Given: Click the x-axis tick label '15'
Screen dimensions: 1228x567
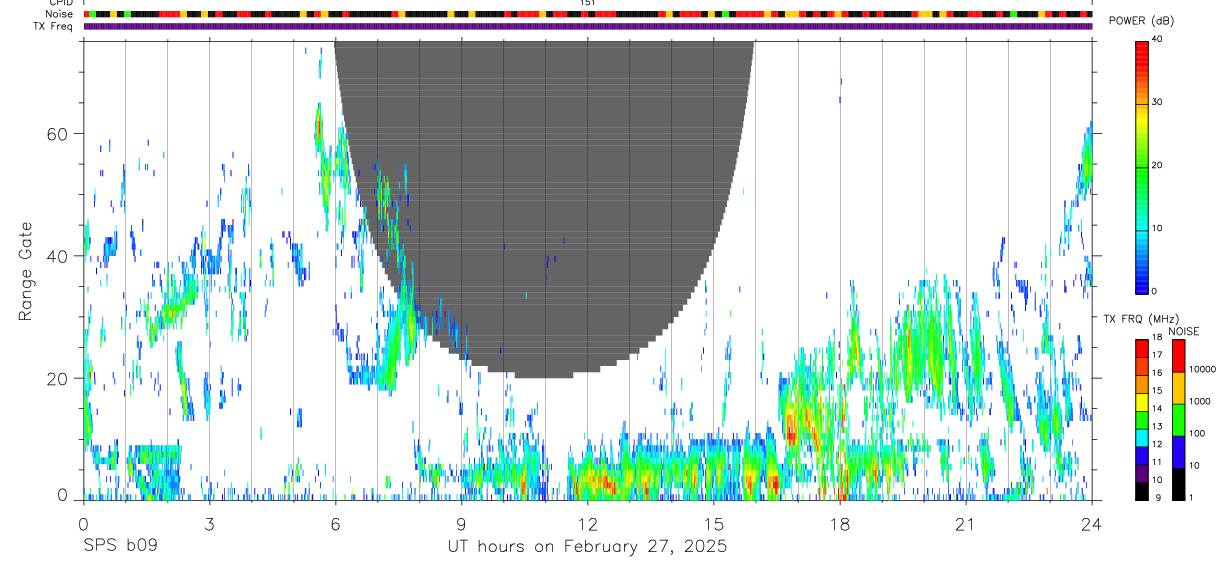Looking at the screenshot, I should click(x=713, y=524).
